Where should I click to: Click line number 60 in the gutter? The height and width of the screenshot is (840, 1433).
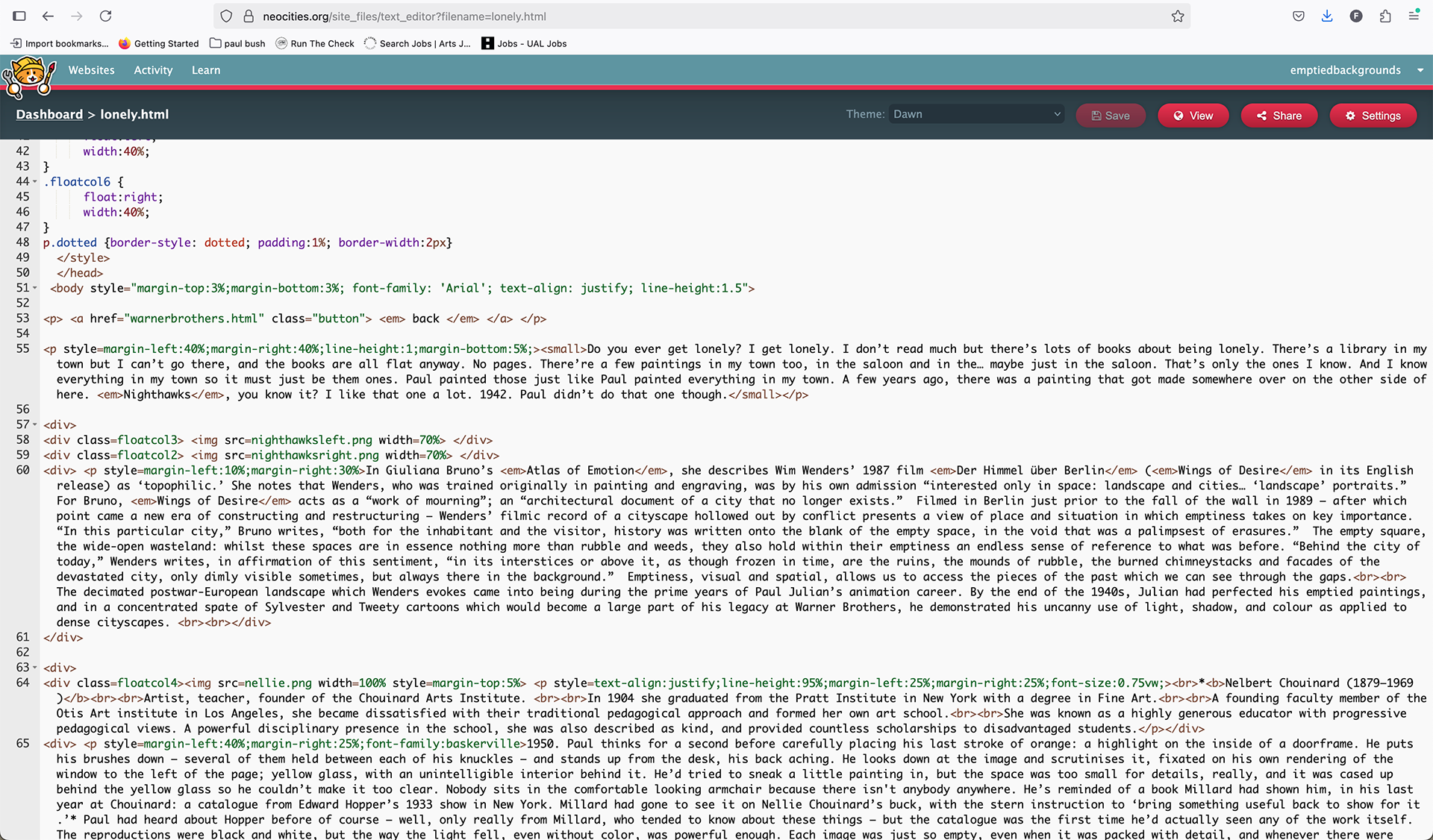pyautogui.click(x=23, y=470)
